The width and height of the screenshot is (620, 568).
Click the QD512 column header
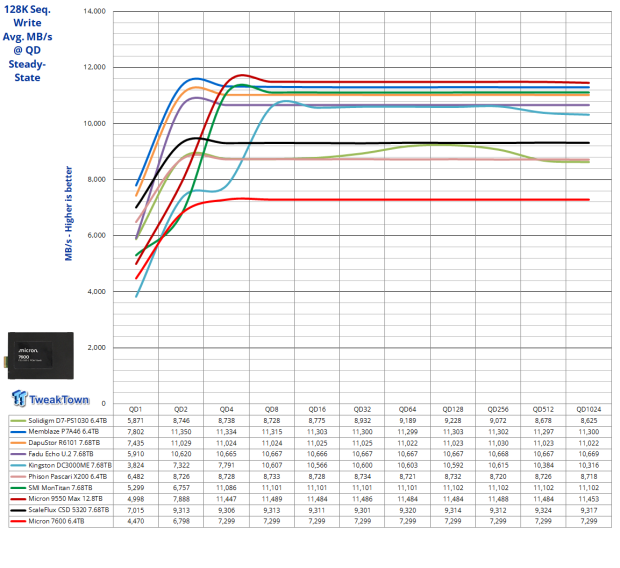click(543, 409)
